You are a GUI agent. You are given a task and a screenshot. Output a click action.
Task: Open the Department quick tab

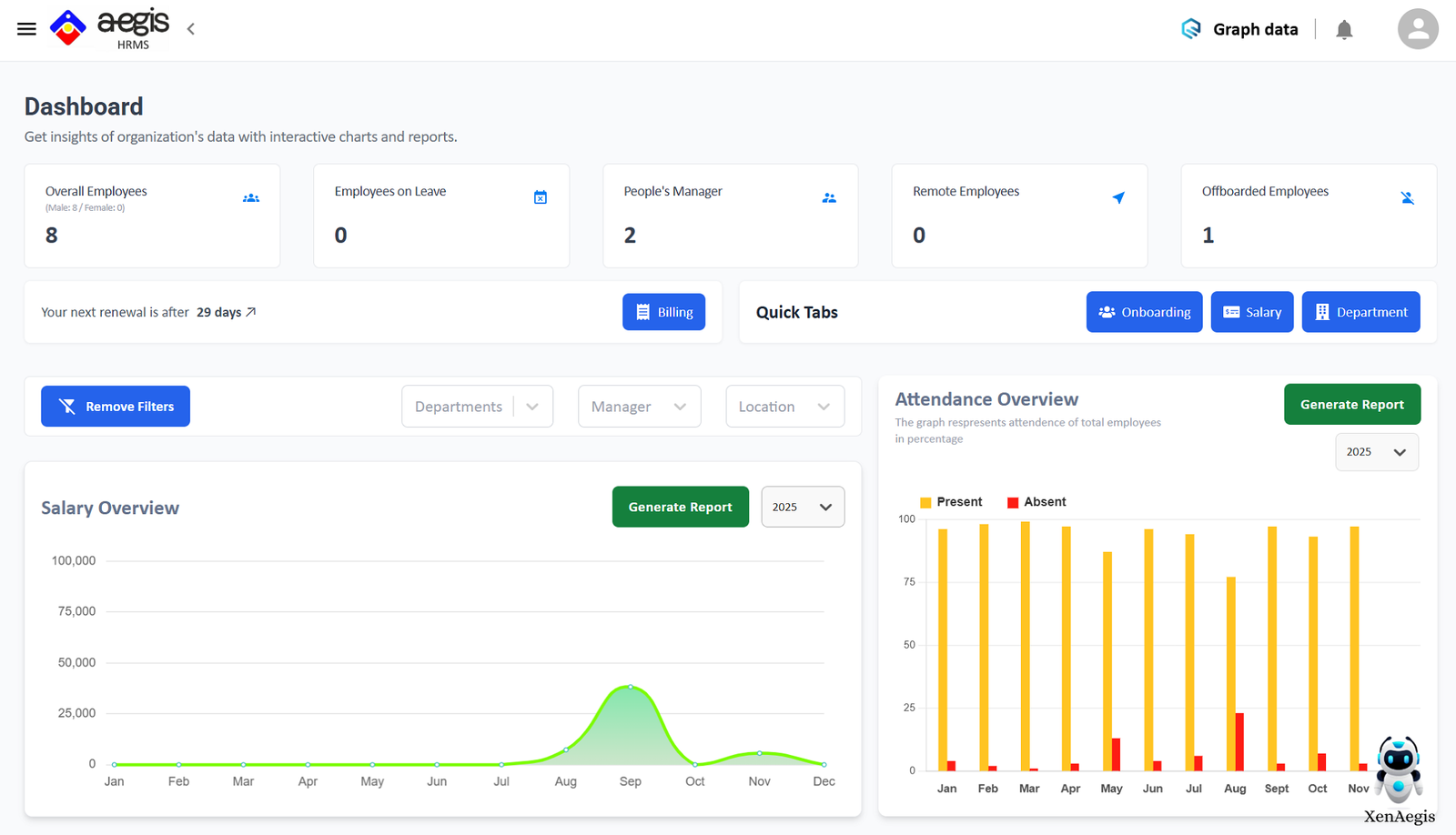pos(1360,312)
